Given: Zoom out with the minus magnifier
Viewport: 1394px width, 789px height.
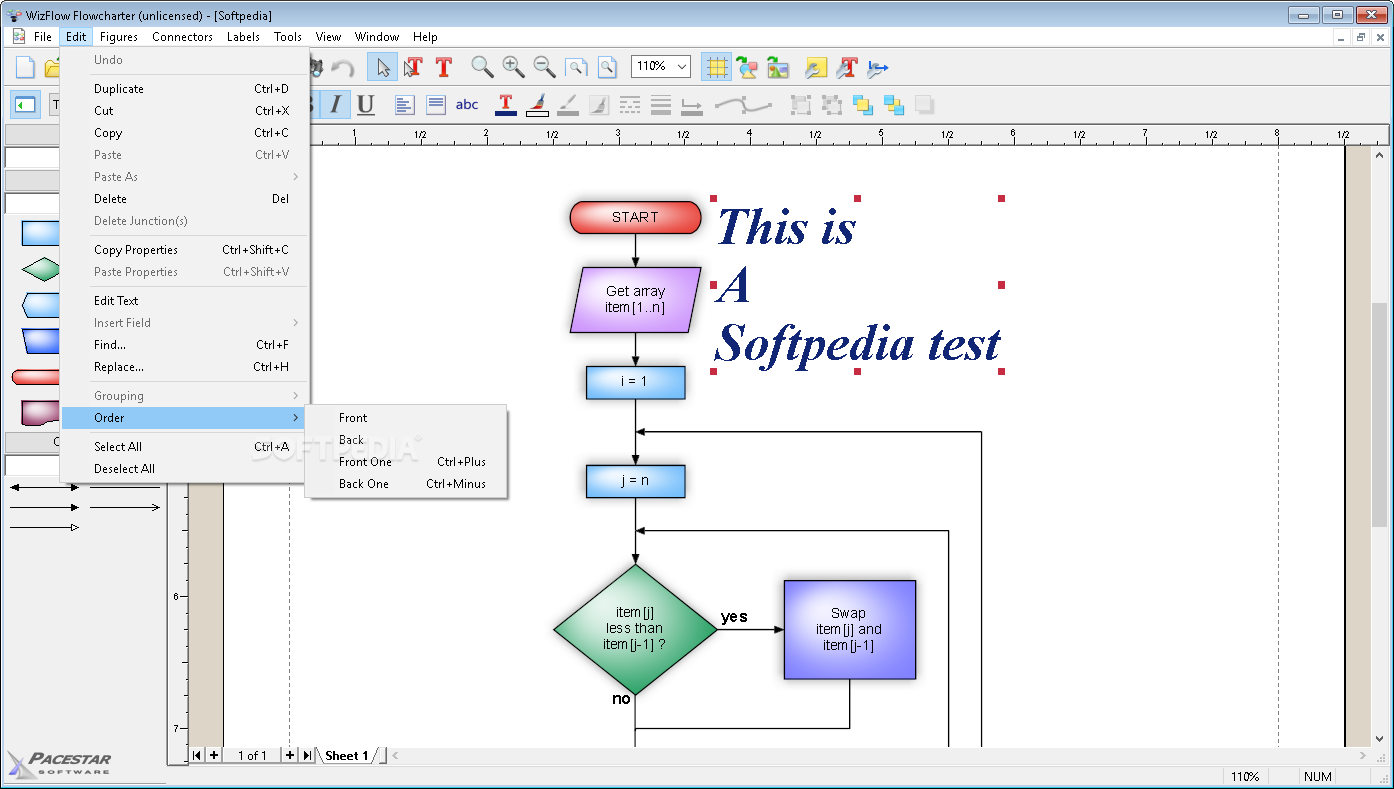Looking at the screenshot, I should 544,67.
